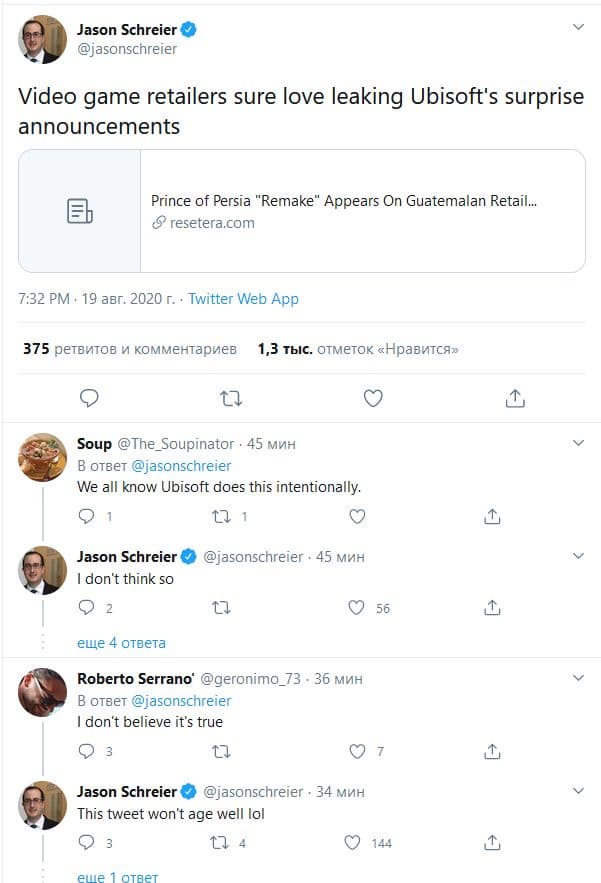The image size is (601, 883).
Task: Open options chevron on Soup's tweet
Action: (578, 442)
